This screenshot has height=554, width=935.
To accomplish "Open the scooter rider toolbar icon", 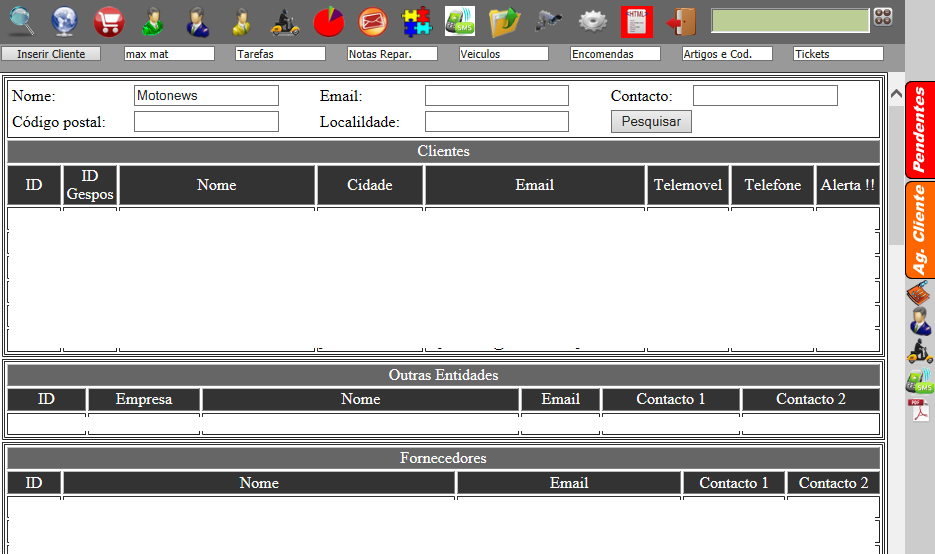I will 285,22.
